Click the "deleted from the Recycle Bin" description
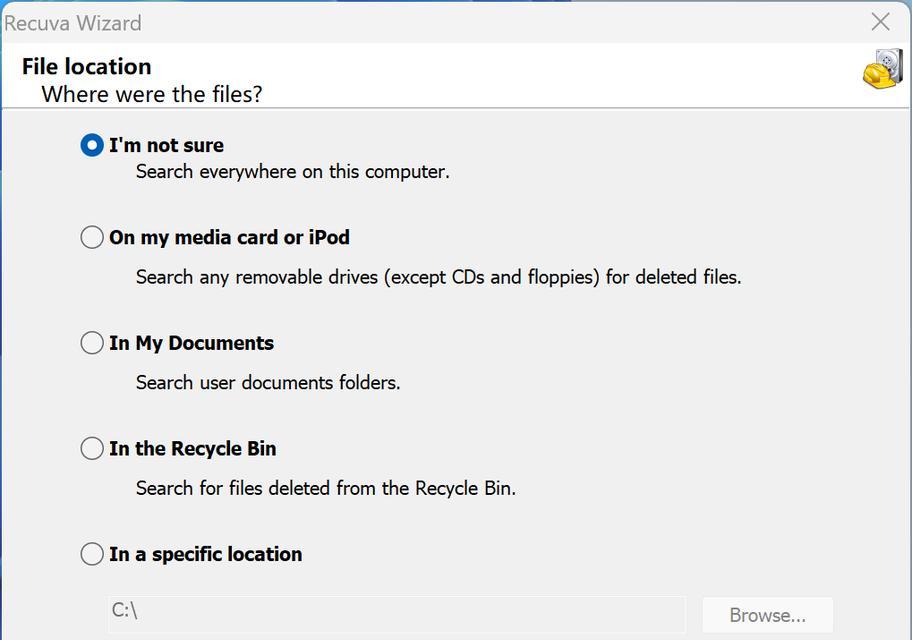This screenshot has height=640, width=912. (x=326, y=488)
